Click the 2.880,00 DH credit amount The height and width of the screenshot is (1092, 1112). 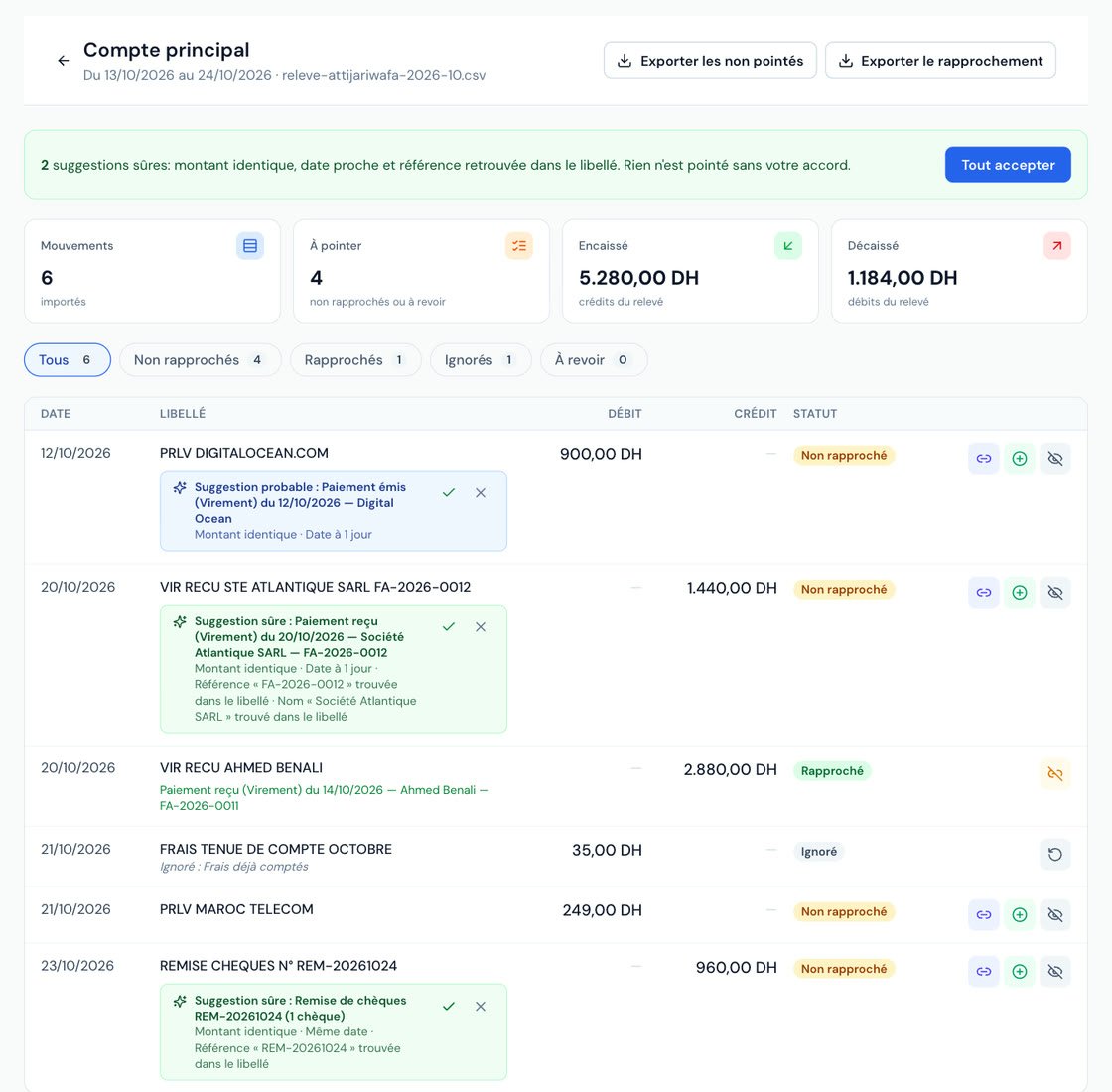click(x=731, y=770)
